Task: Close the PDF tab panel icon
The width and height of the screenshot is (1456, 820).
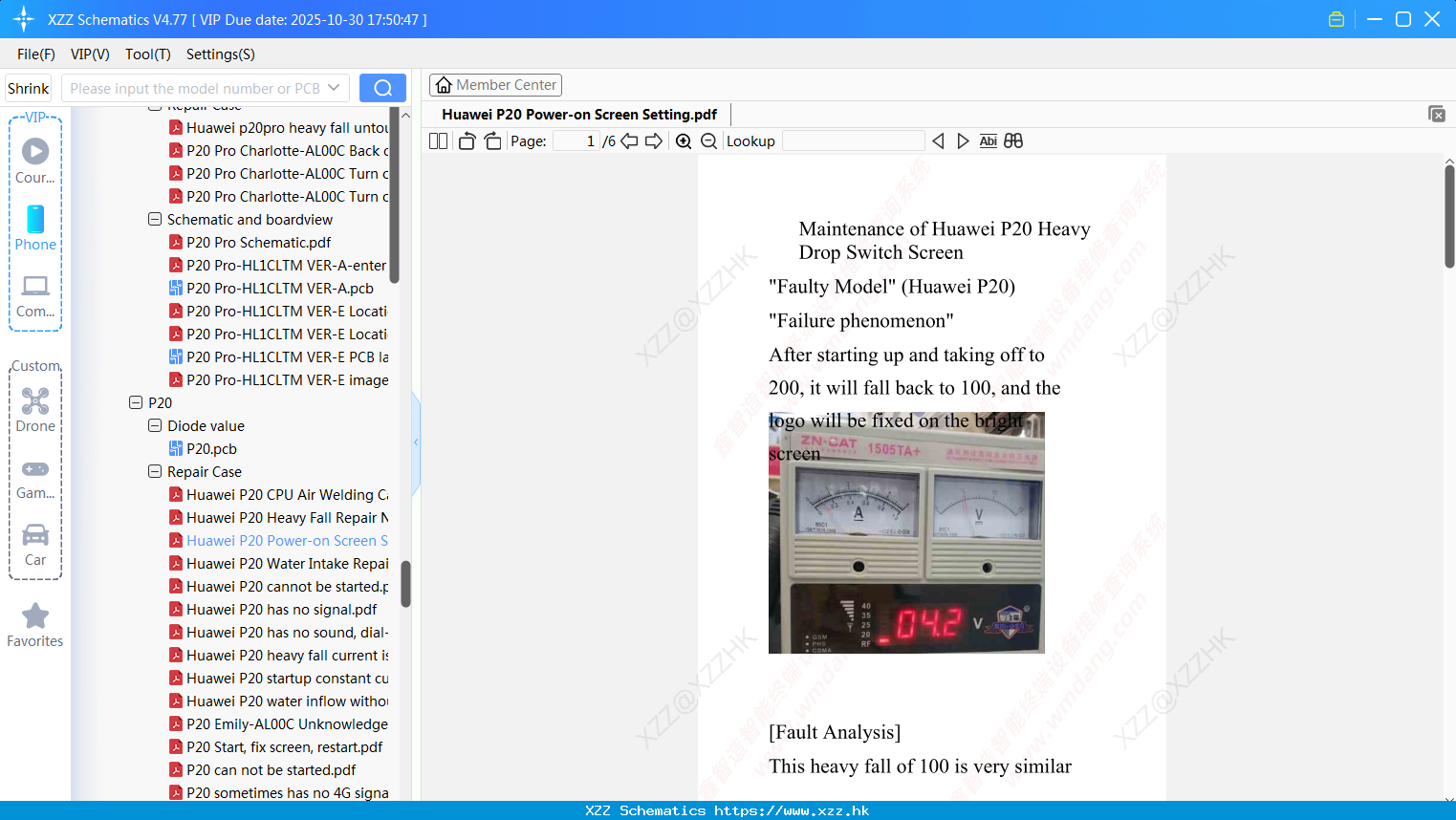Action: click(x=1436, y=114)
